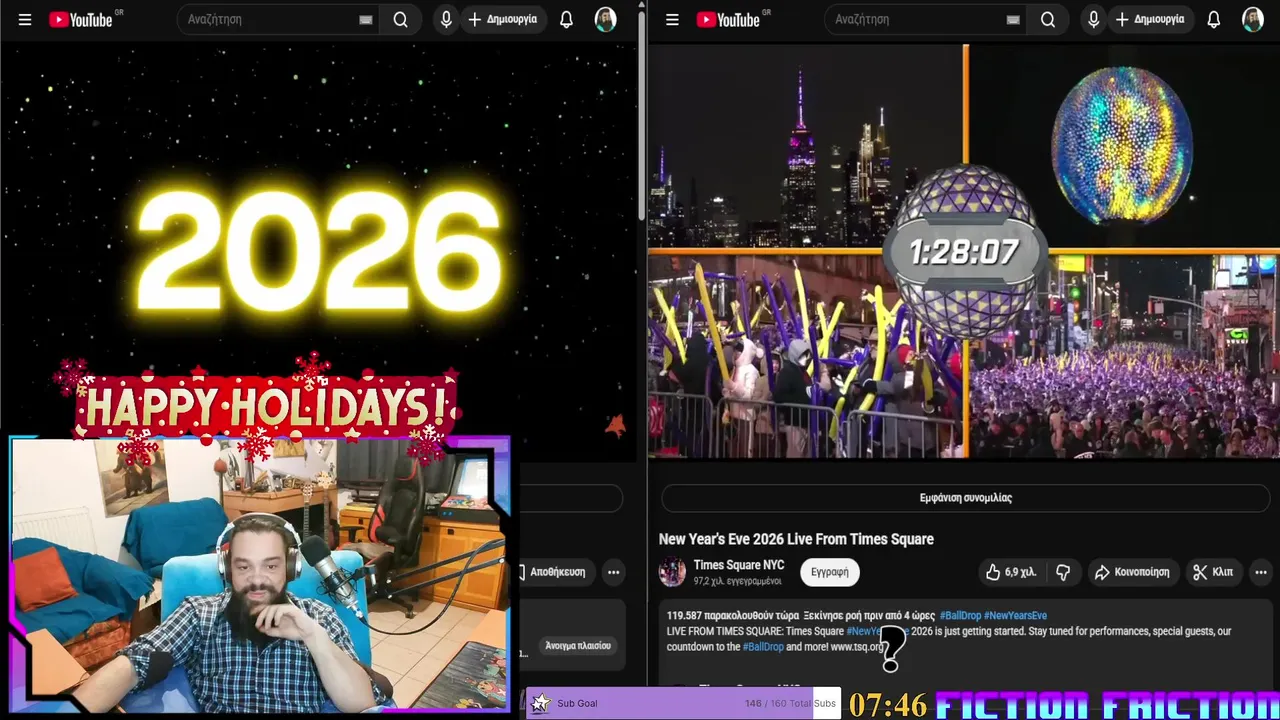Subscribe using the Εγγραφή button

[830, 572]
